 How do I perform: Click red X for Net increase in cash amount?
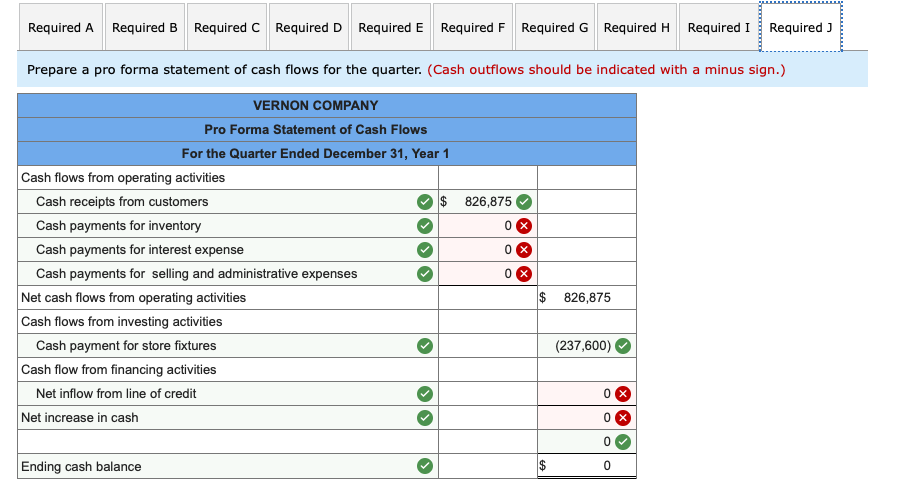[x=623, y=418]
